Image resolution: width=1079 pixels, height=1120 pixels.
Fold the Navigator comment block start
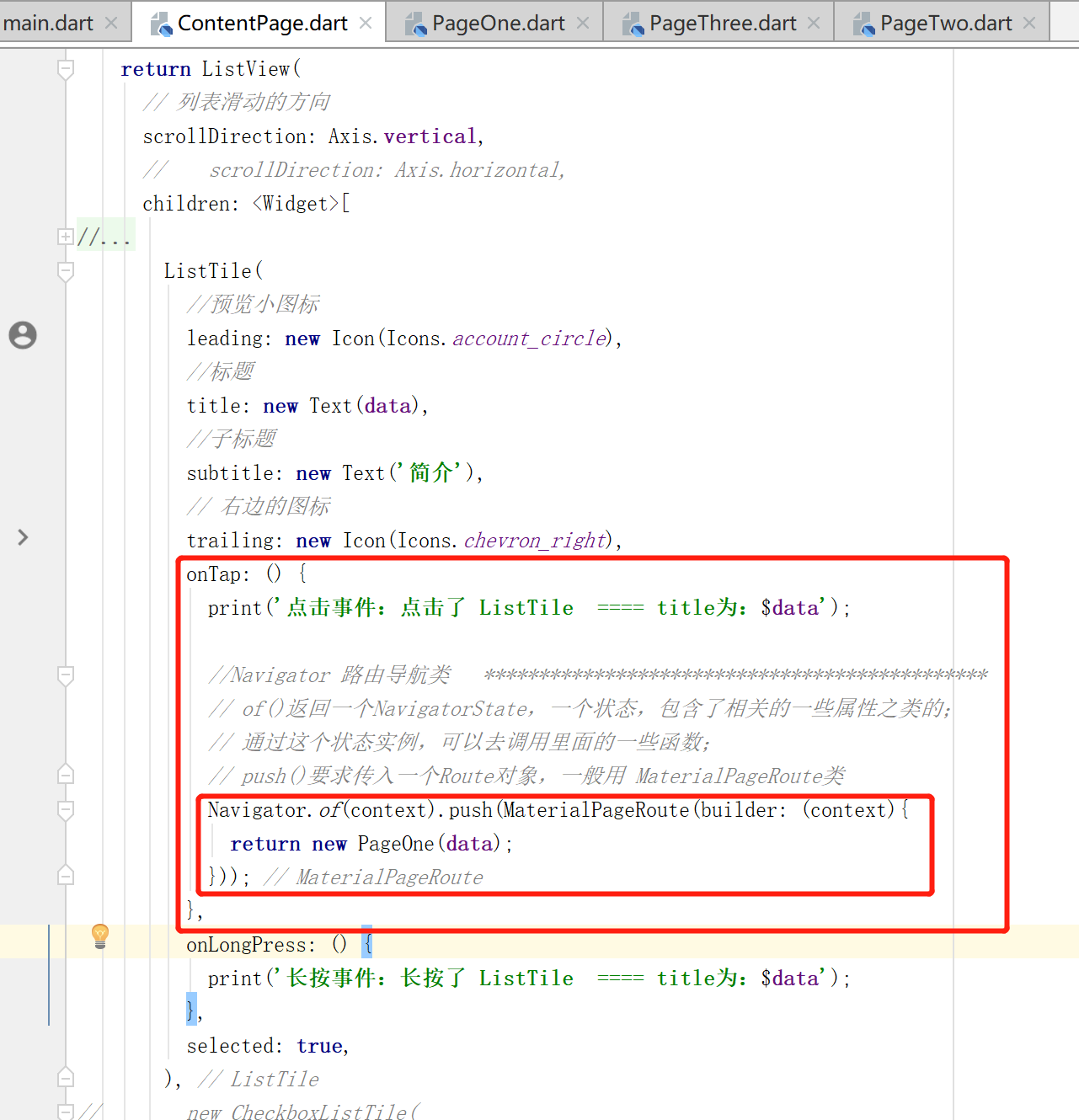tap(66, 675)
